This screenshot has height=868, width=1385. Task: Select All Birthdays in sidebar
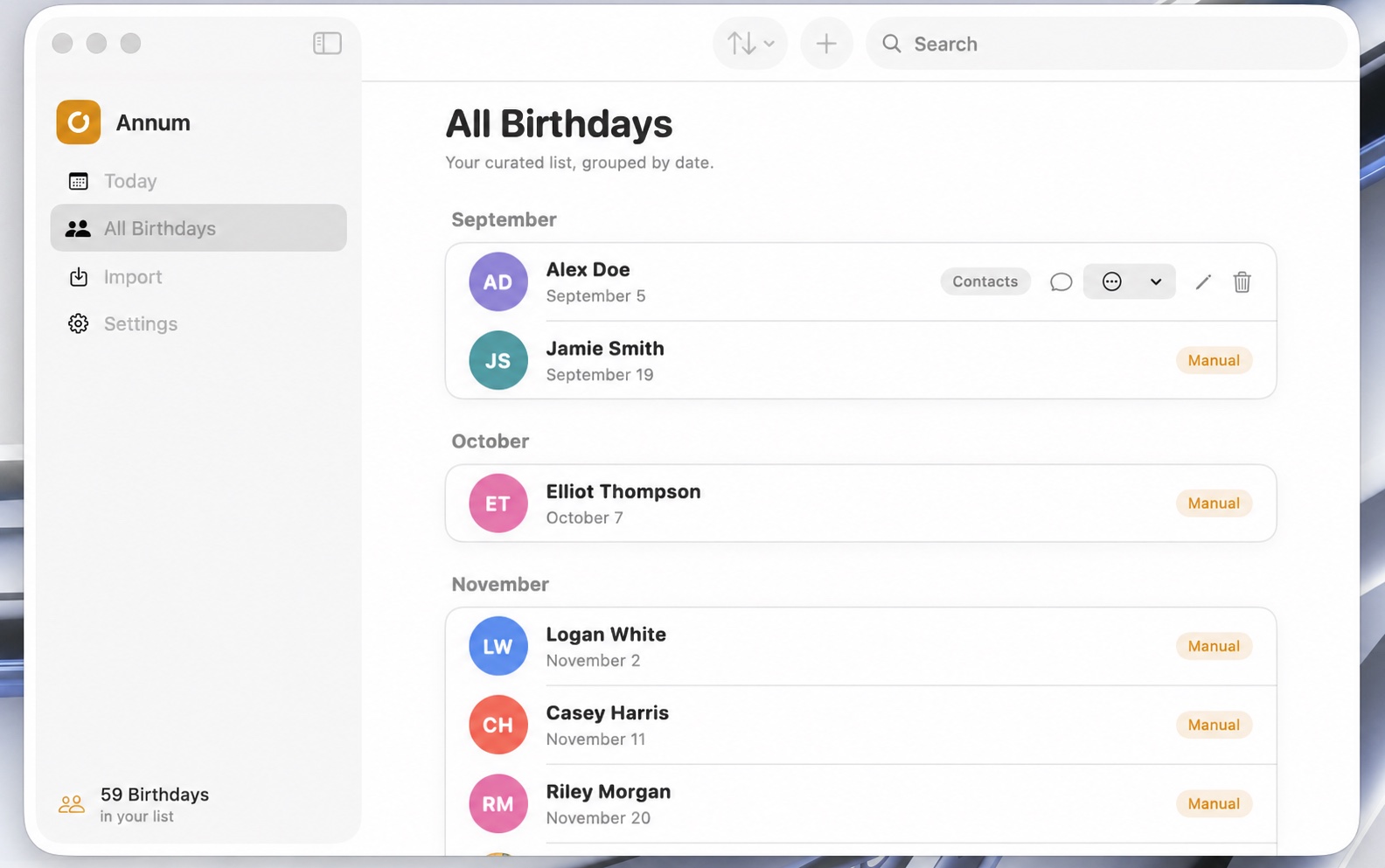tap(198, 228)
